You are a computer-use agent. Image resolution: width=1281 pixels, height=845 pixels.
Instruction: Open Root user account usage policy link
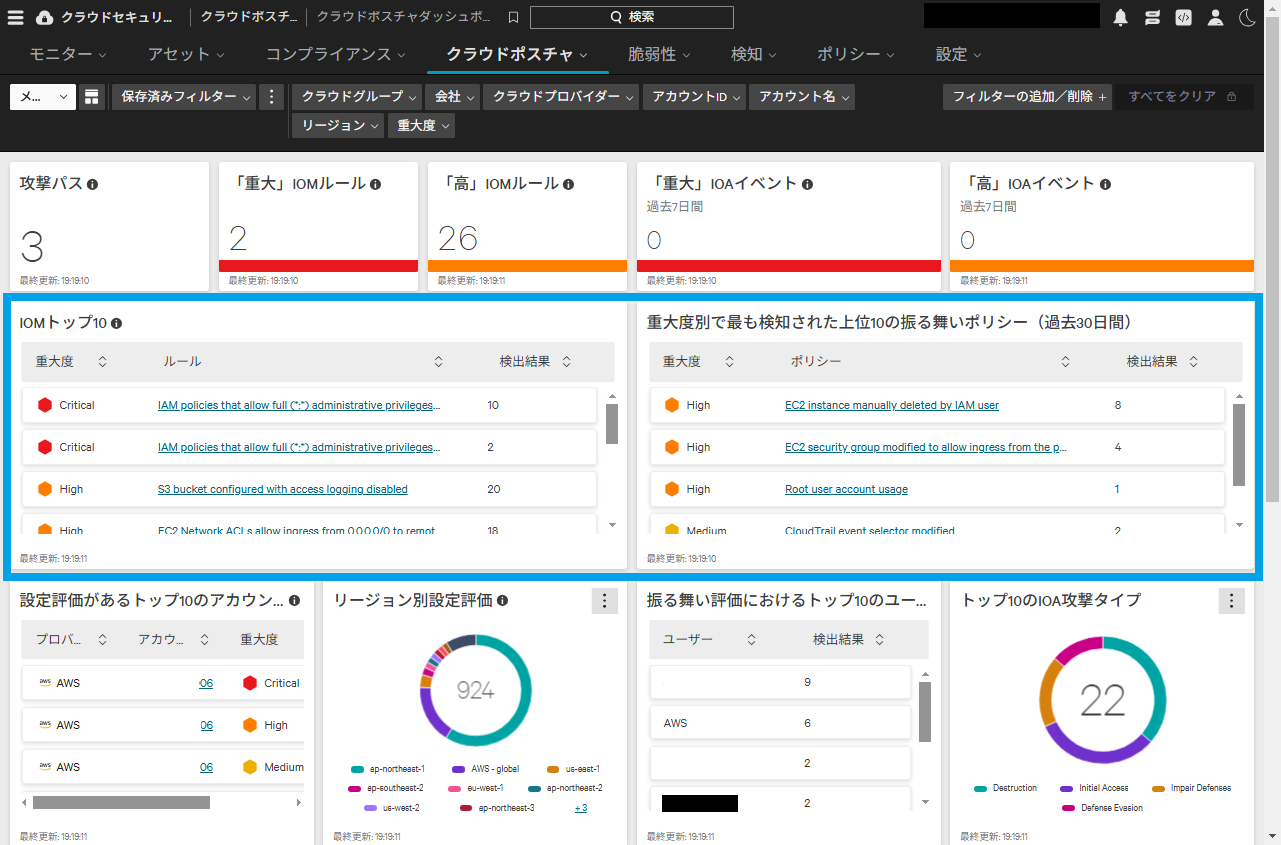(846, 489)
